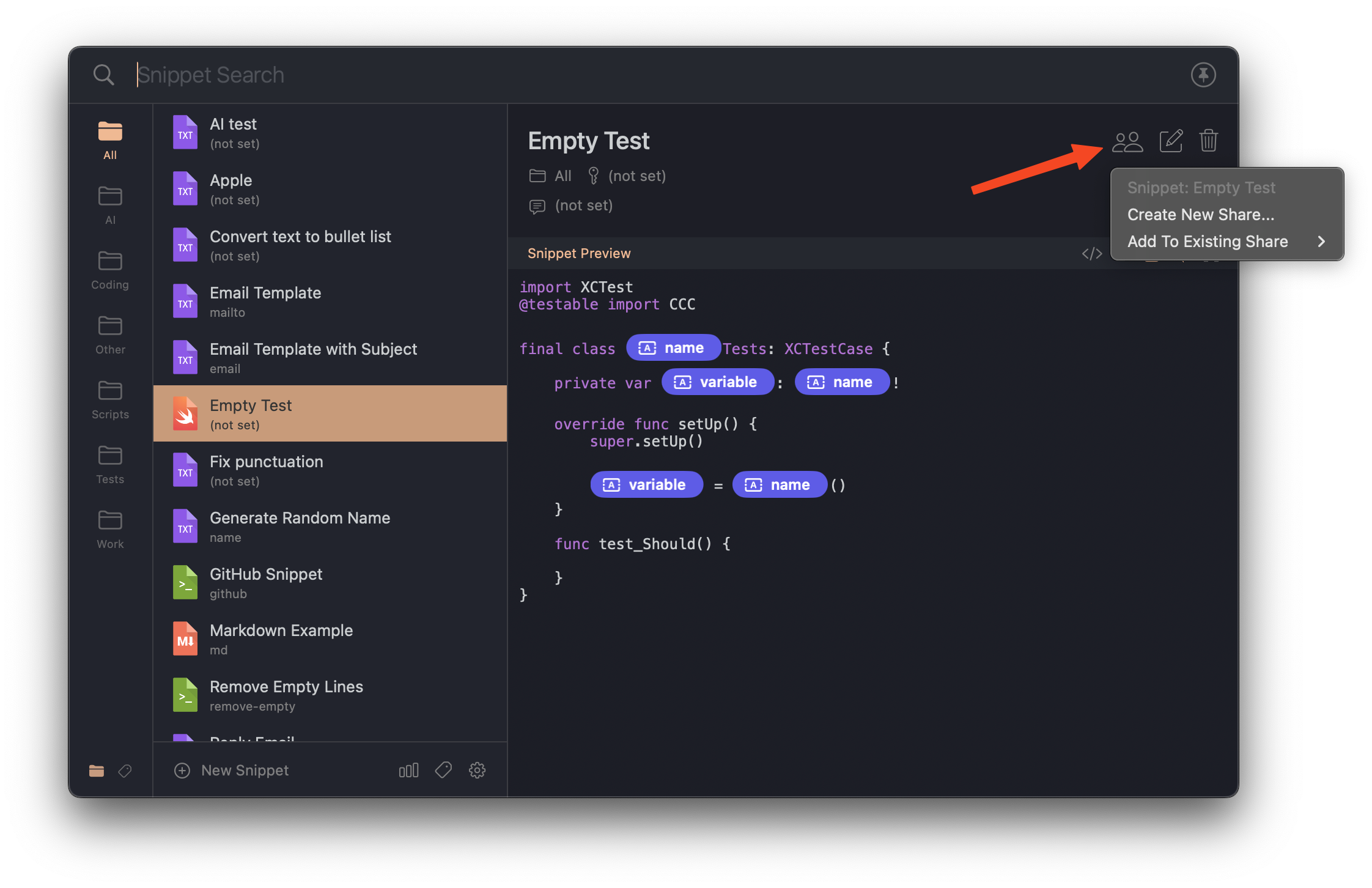Click the Settings gear icon at bottom
This screenshot has width=1372, height=888.
pyautogui.click(x=477, y=770)
